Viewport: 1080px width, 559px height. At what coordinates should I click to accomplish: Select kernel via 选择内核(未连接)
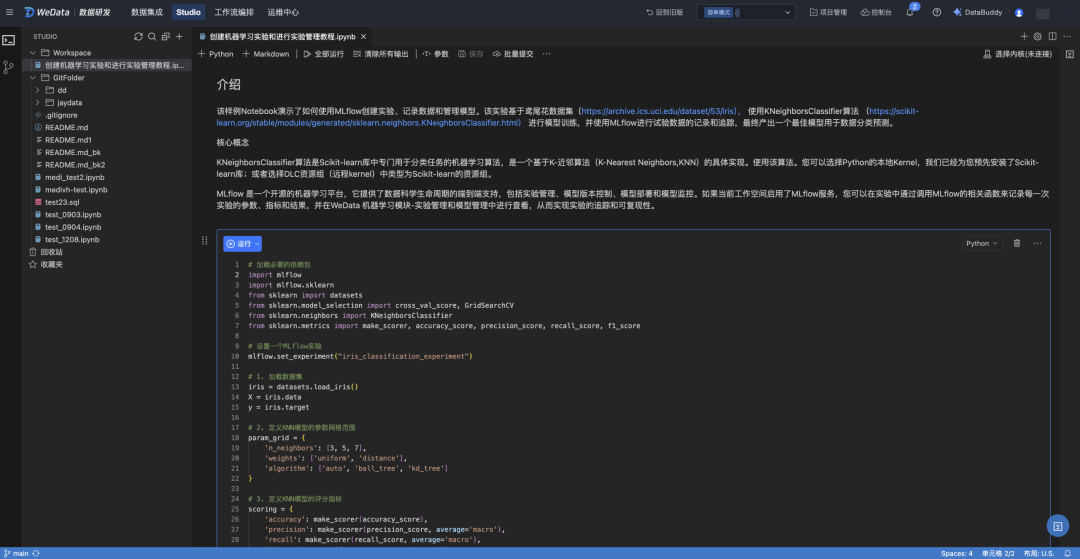pyautogui.click(x=1018, y=54)
